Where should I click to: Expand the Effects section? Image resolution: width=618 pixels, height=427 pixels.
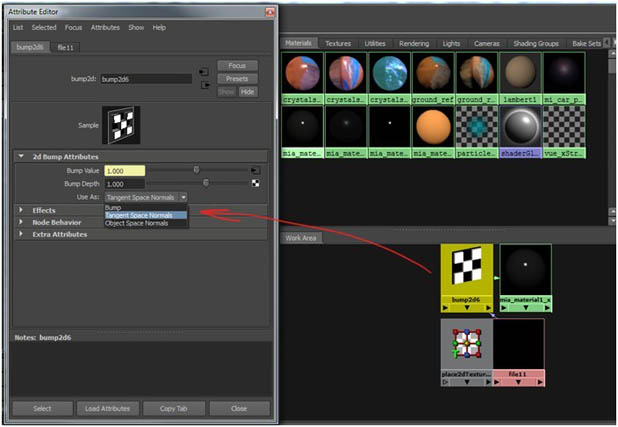[x=21, y=210]
